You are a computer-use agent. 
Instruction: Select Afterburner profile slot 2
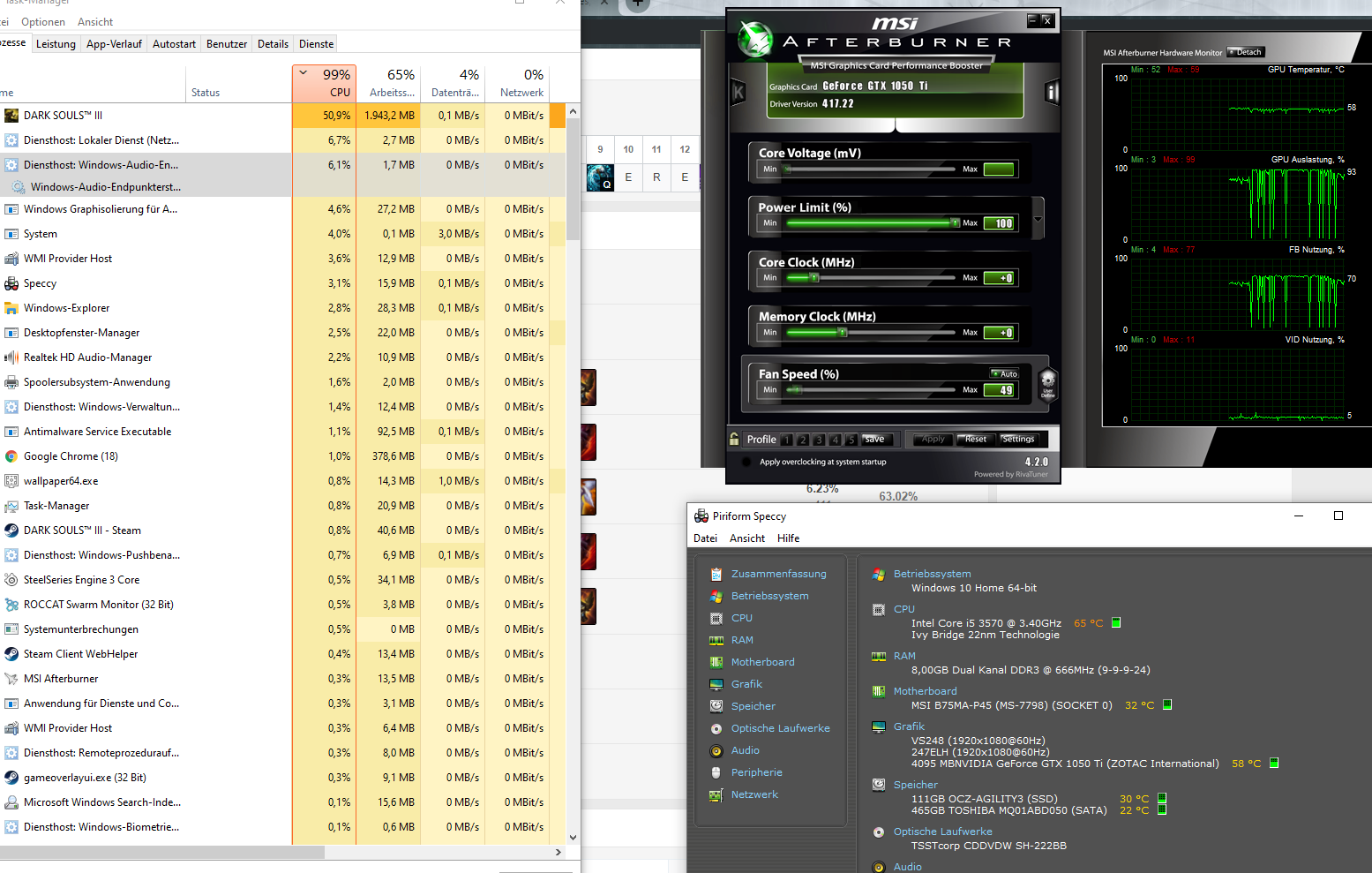803,440
